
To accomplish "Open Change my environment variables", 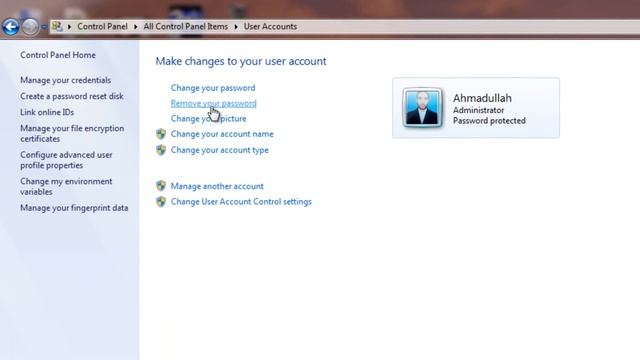I will (66, 187).
